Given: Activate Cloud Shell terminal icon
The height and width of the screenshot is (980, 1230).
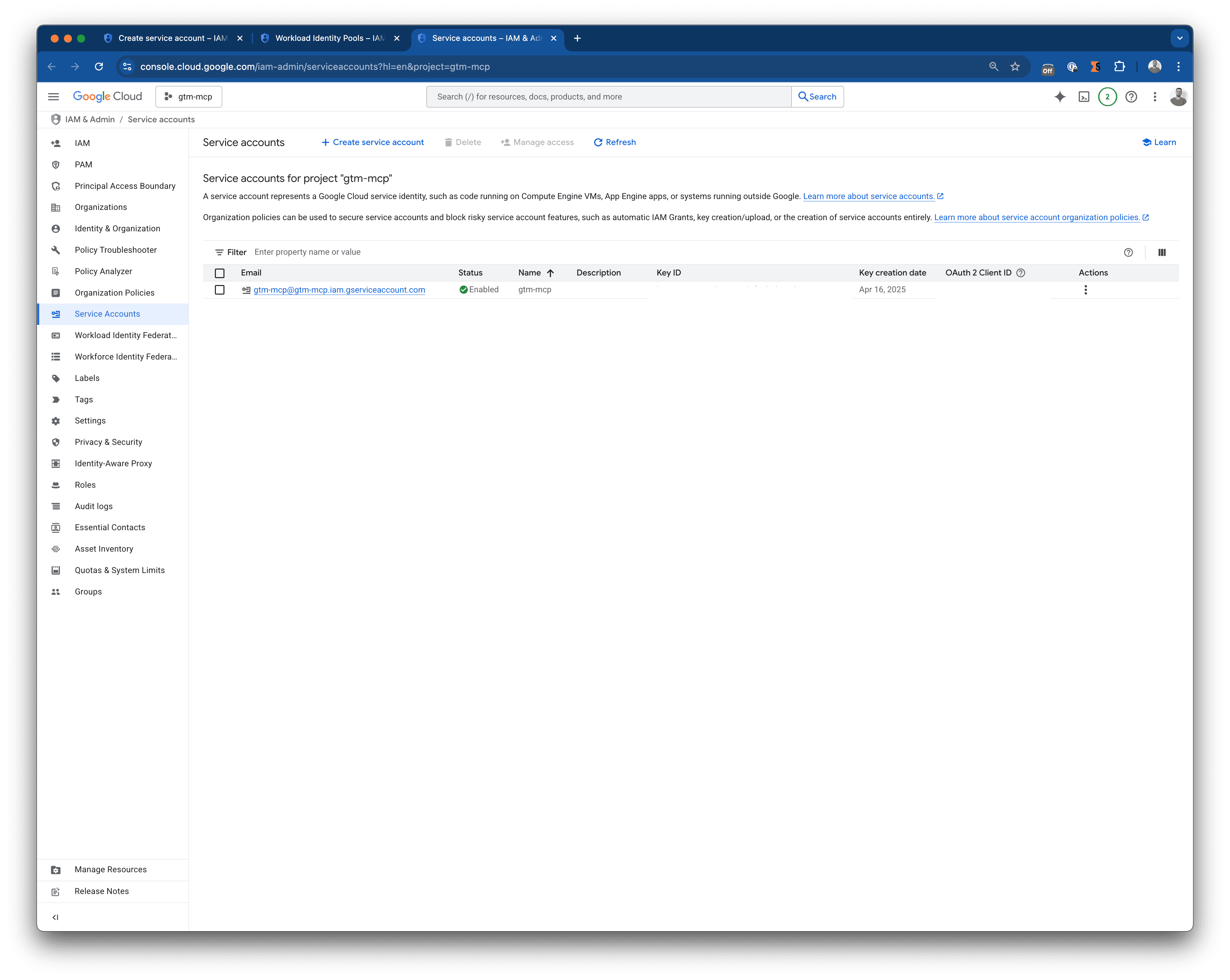Looking at the screenshot, I should pos(1084,97).
